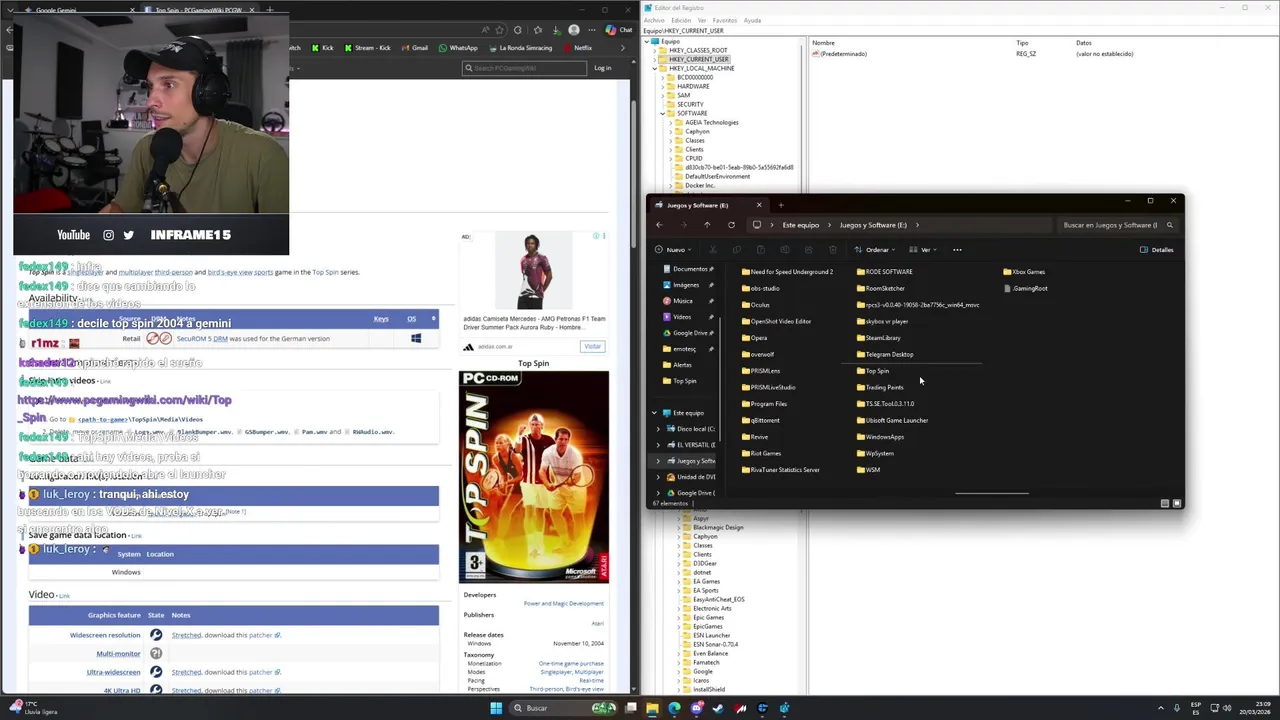1280x720 pixels.
Task: Open File Explorer from the taskbar
Action: point(652,708)
